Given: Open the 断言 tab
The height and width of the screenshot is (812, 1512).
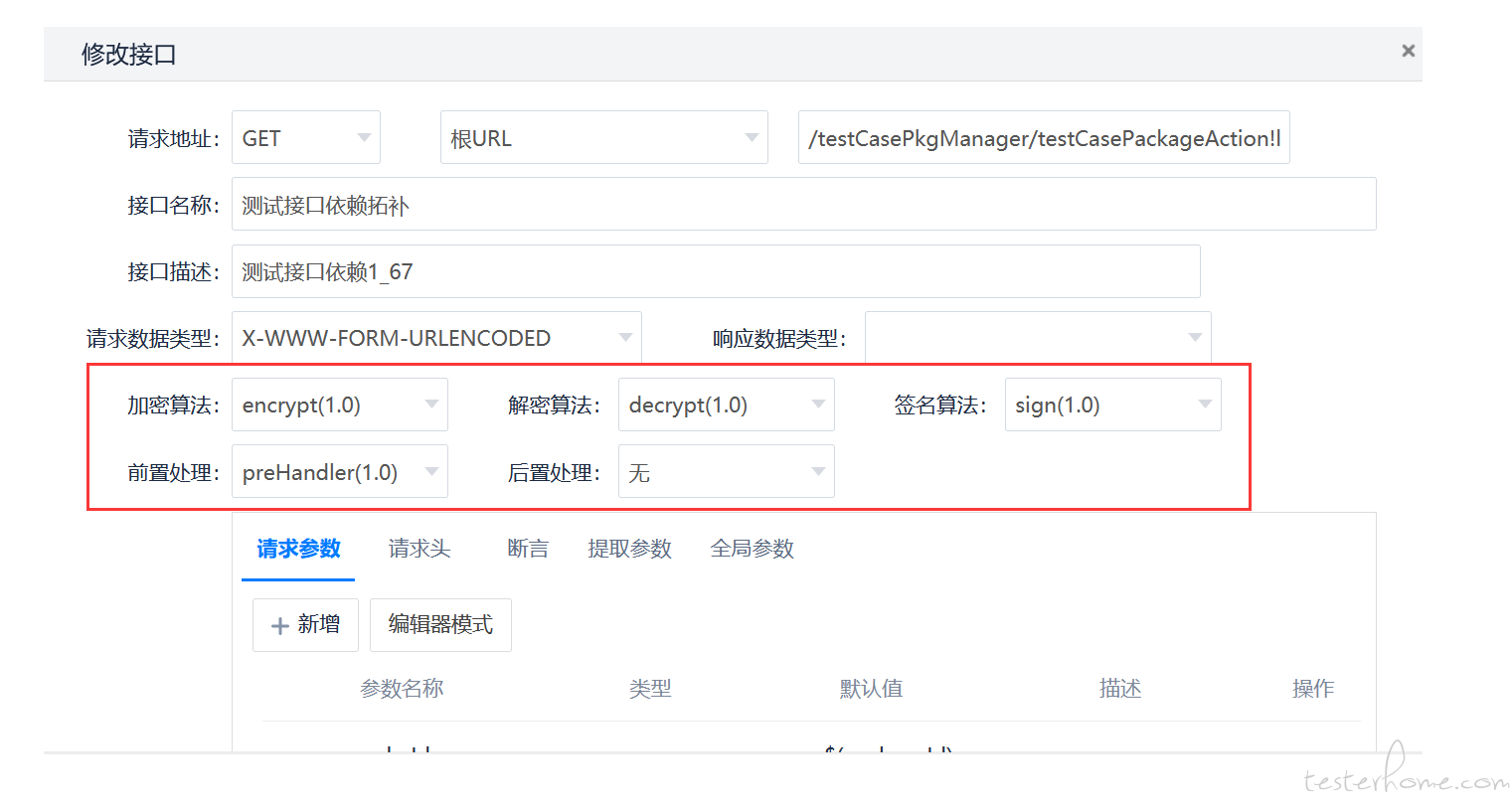Looking at the screenshot, I should (x=527, y=549).
